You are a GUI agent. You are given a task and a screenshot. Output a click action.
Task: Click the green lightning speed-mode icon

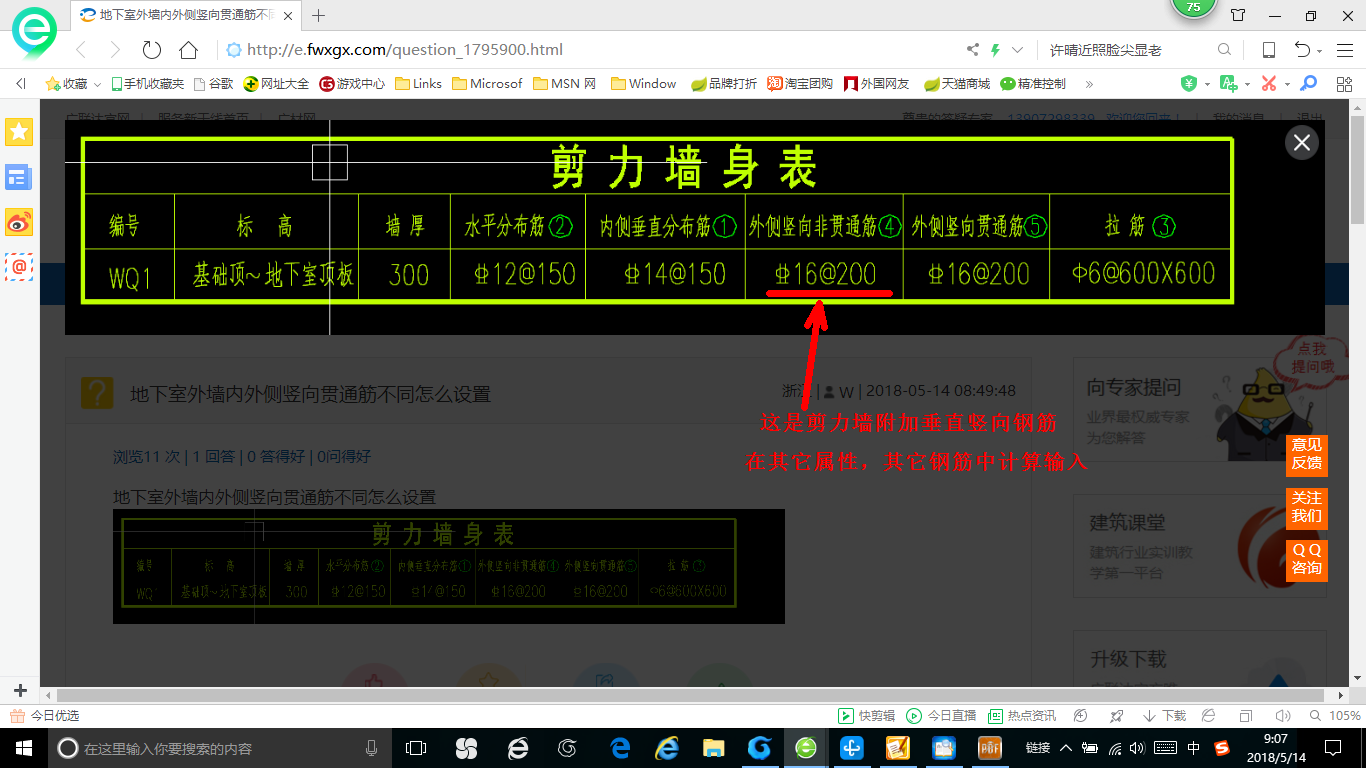[x=995, y=50]
